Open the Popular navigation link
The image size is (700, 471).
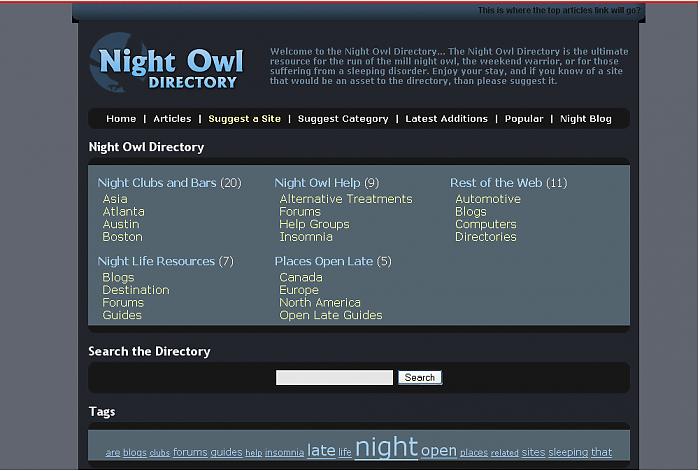tap(524, 119)
